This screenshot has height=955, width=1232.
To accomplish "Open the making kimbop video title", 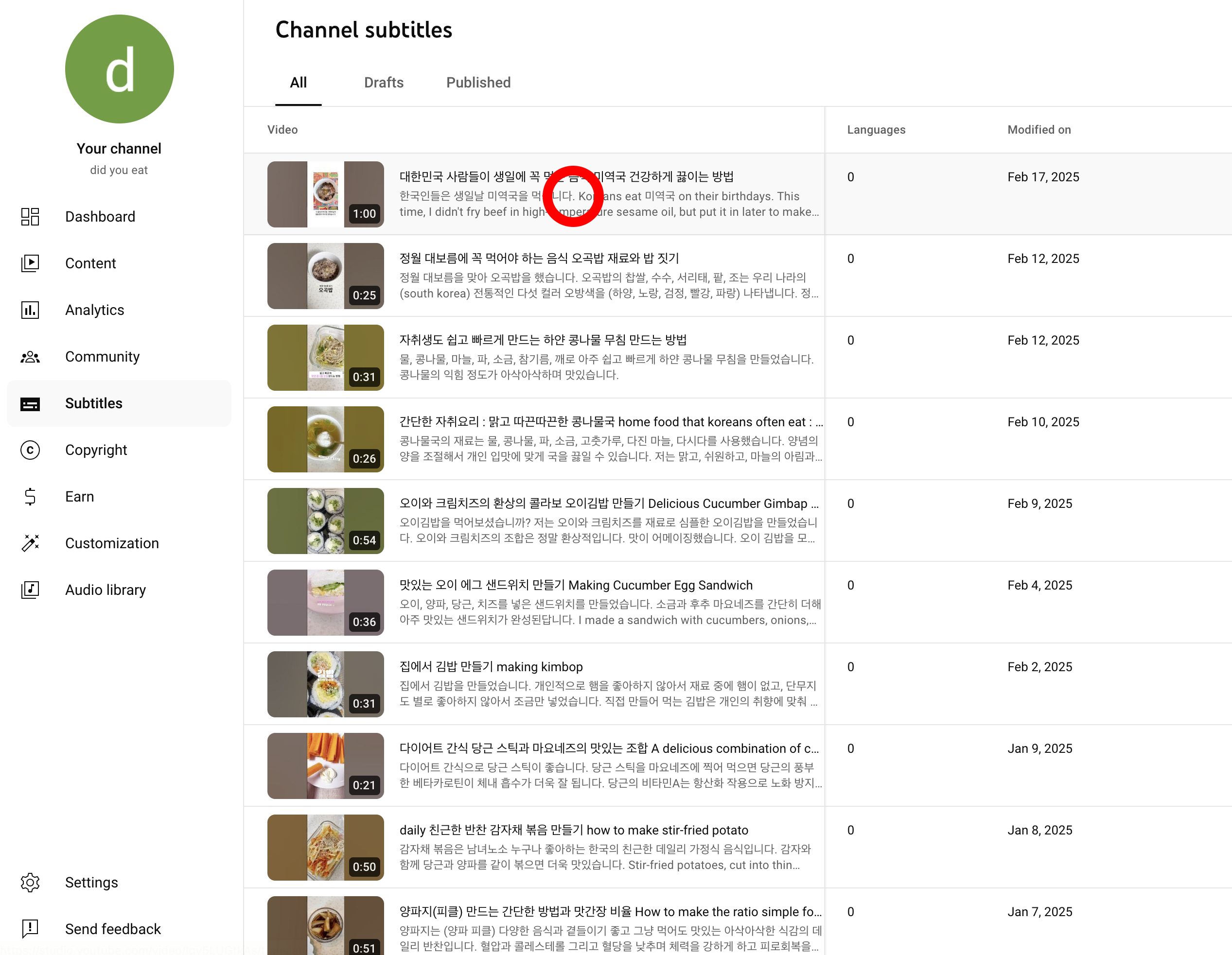I will tap(491, 667).
